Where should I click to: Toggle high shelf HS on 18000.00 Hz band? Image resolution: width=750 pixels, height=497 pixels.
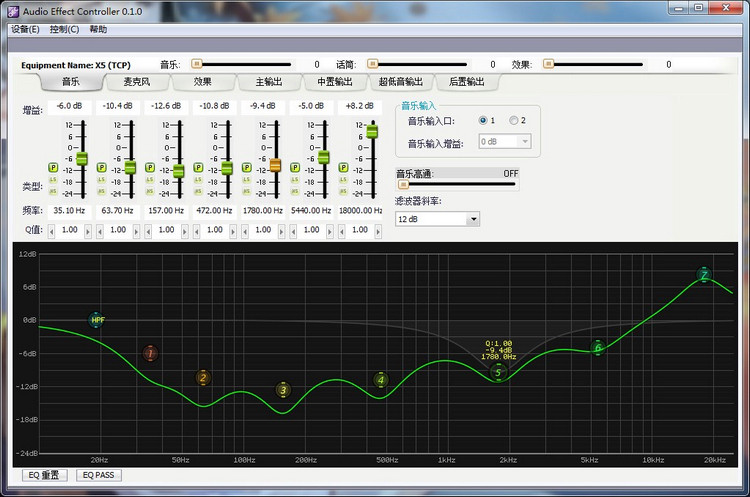(343, 191)
